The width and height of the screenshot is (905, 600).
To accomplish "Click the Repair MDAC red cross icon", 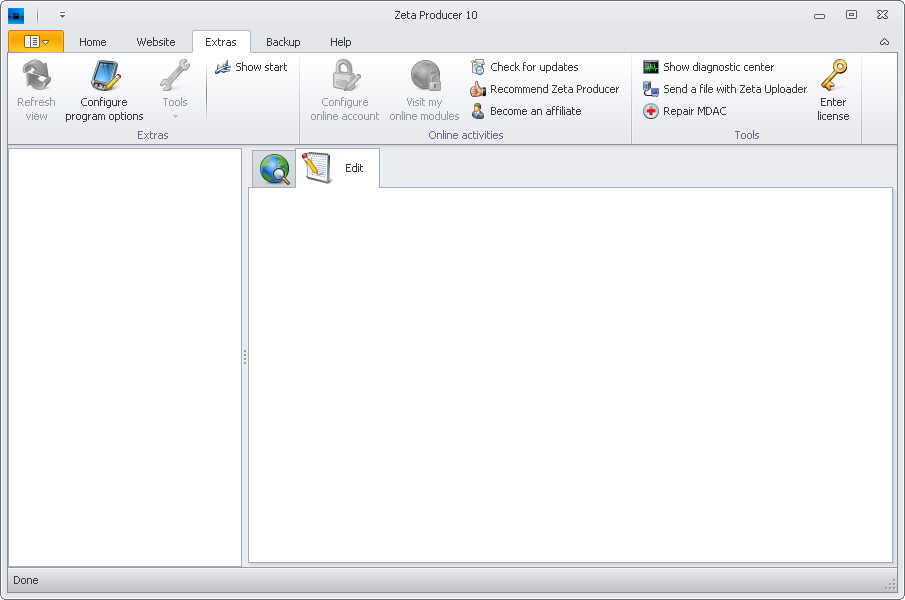I will click(650, 111).
